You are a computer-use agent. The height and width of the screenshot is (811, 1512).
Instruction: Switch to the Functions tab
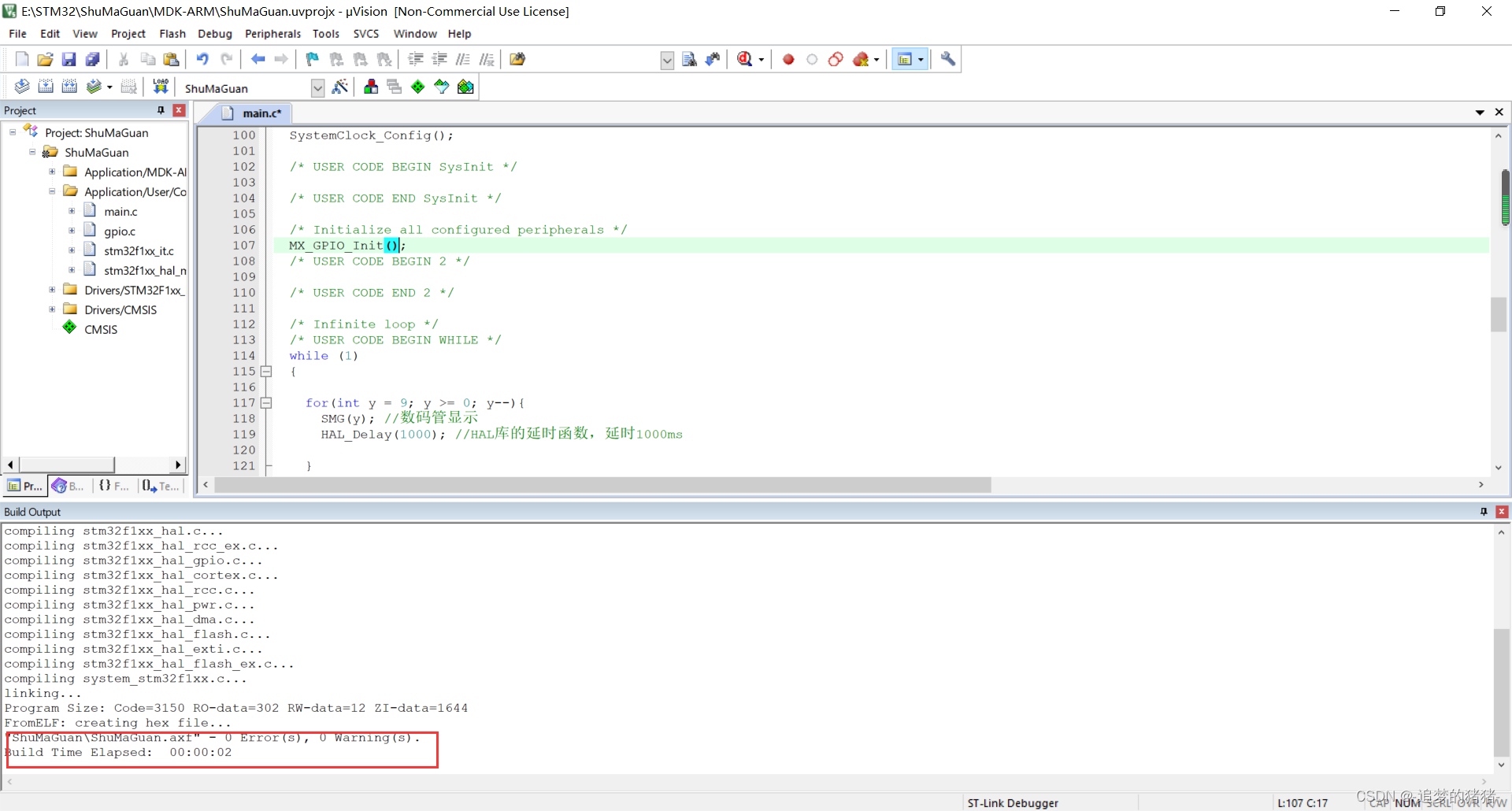click(113, 486)
